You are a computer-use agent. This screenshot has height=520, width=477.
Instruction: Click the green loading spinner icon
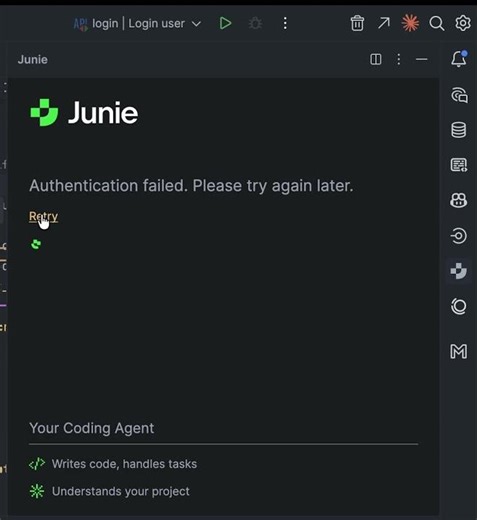(x=36, y=244)
